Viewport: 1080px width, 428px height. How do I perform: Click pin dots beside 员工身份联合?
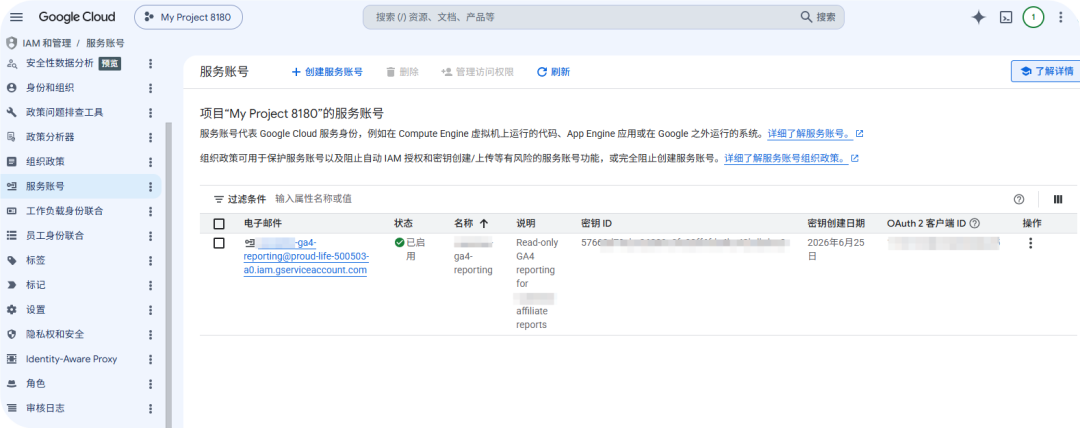(x=151, y=236)
